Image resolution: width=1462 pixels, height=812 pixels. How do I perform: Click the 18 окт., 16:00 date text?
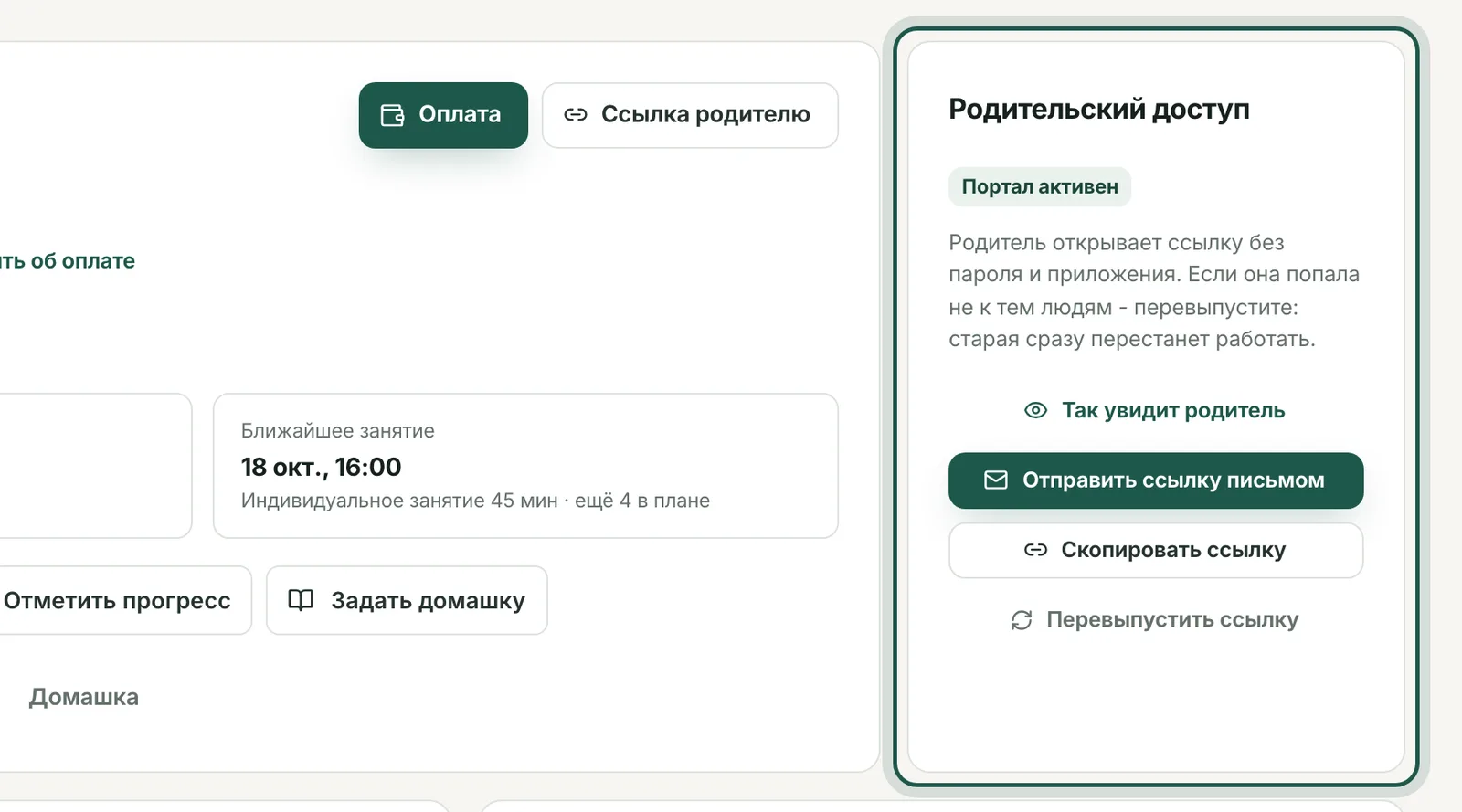(x=322, y=467)
